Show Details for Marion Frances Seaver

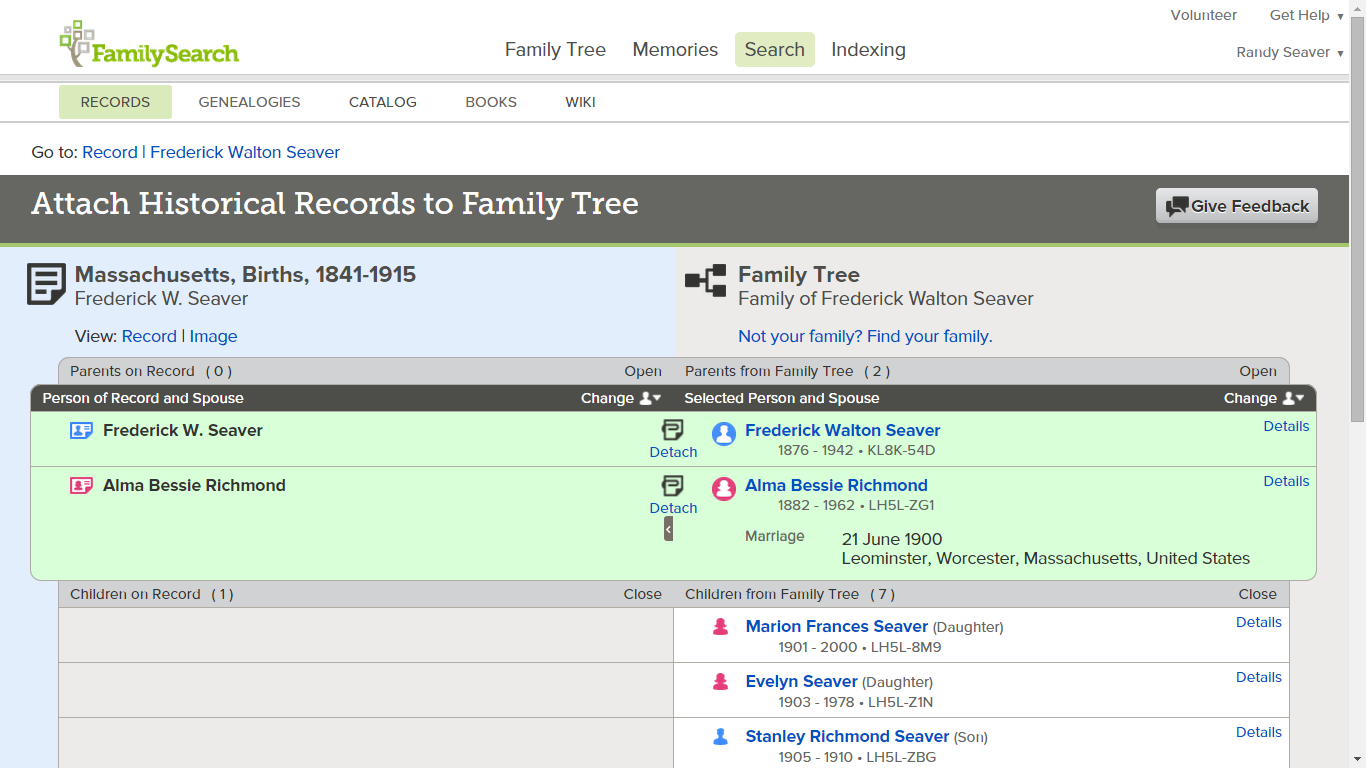tap(1259, 622)
